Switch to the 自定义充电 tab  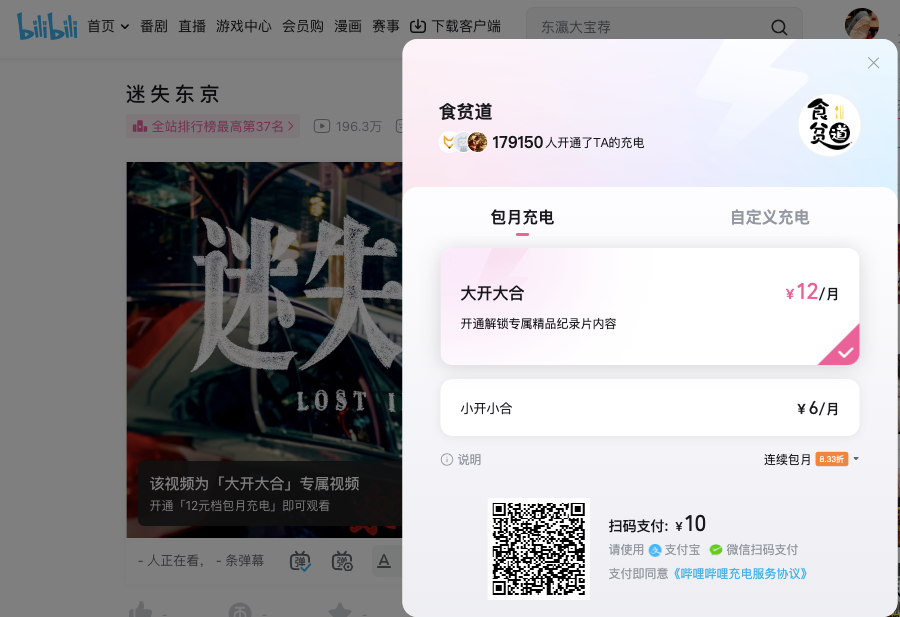(x=769, y=217)
